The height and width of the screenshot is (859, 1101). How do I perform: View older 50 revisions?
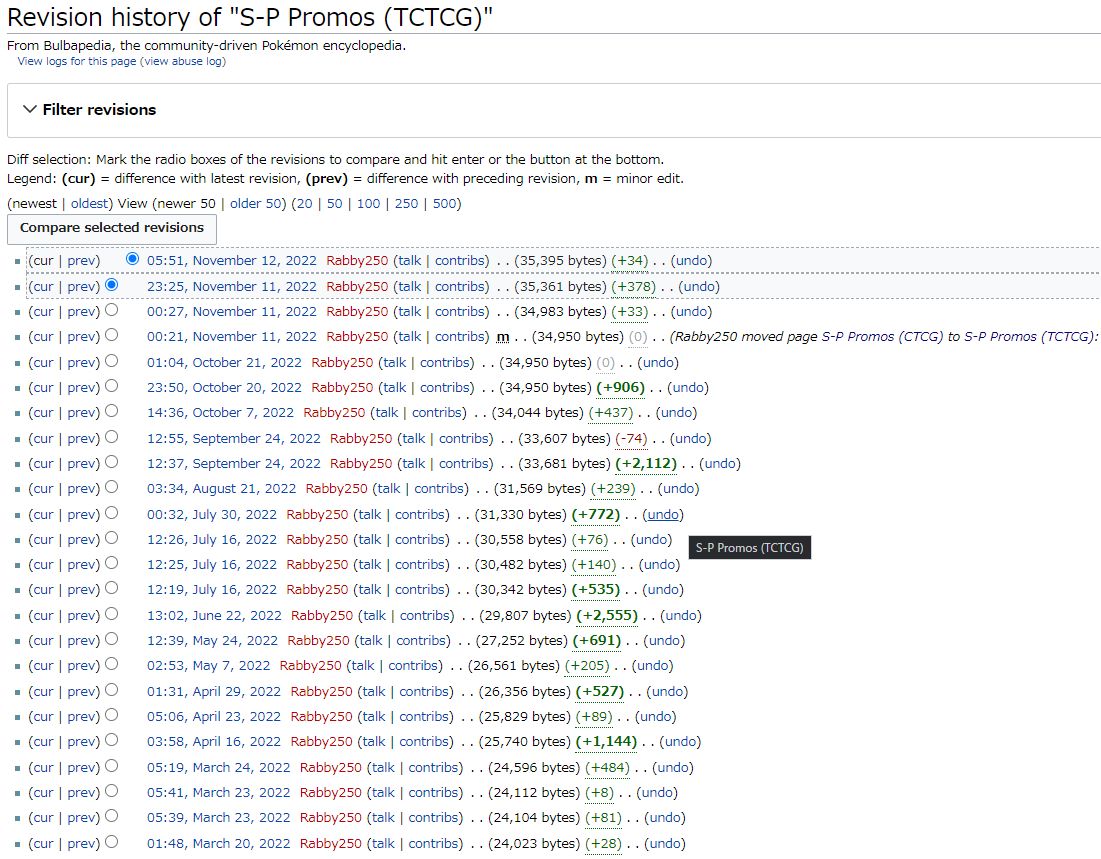tap(256, 204)
